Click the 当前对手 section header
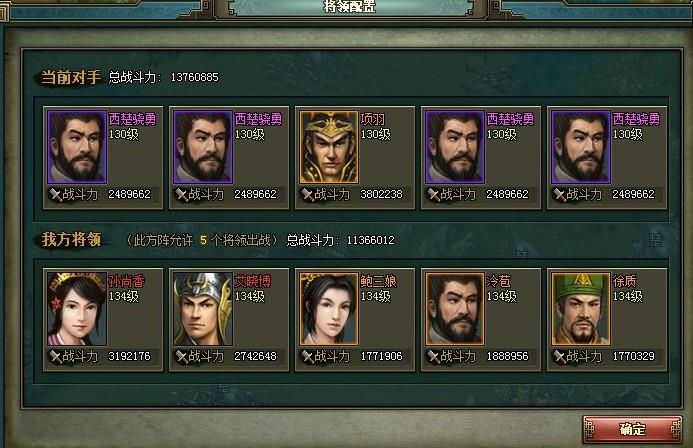693x448 pixels. [71, 77]
